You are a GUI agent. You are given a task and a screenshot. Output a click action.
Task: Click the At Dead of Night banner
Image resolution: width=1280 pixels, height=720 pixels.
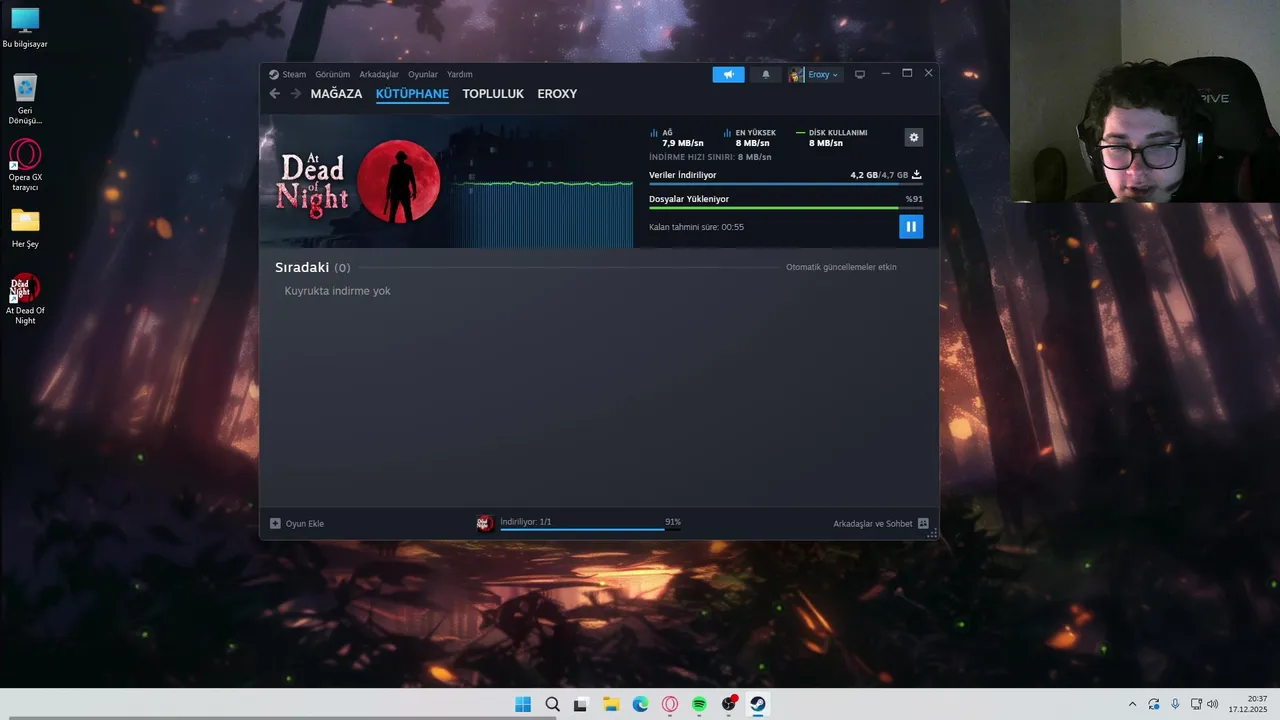355,181
